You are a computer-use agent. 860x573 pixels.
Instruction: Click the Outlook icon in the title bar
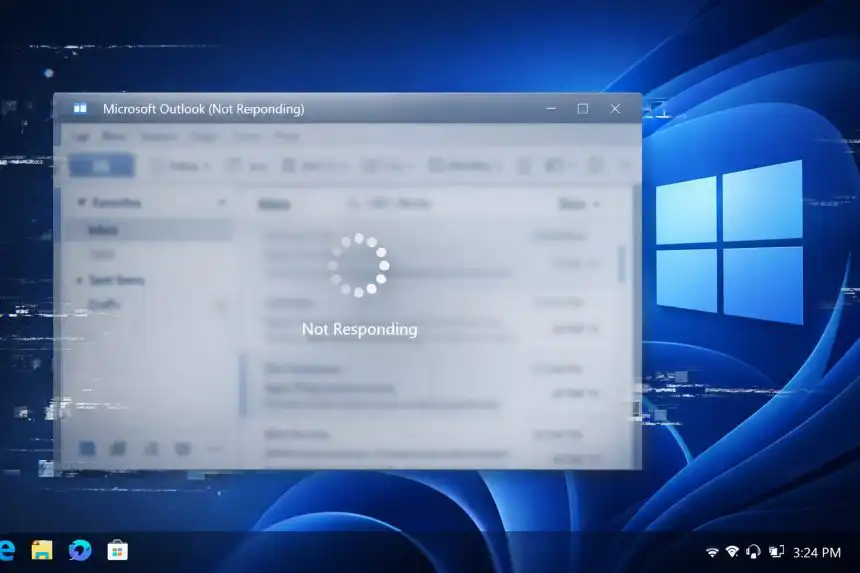pos(80,108)
